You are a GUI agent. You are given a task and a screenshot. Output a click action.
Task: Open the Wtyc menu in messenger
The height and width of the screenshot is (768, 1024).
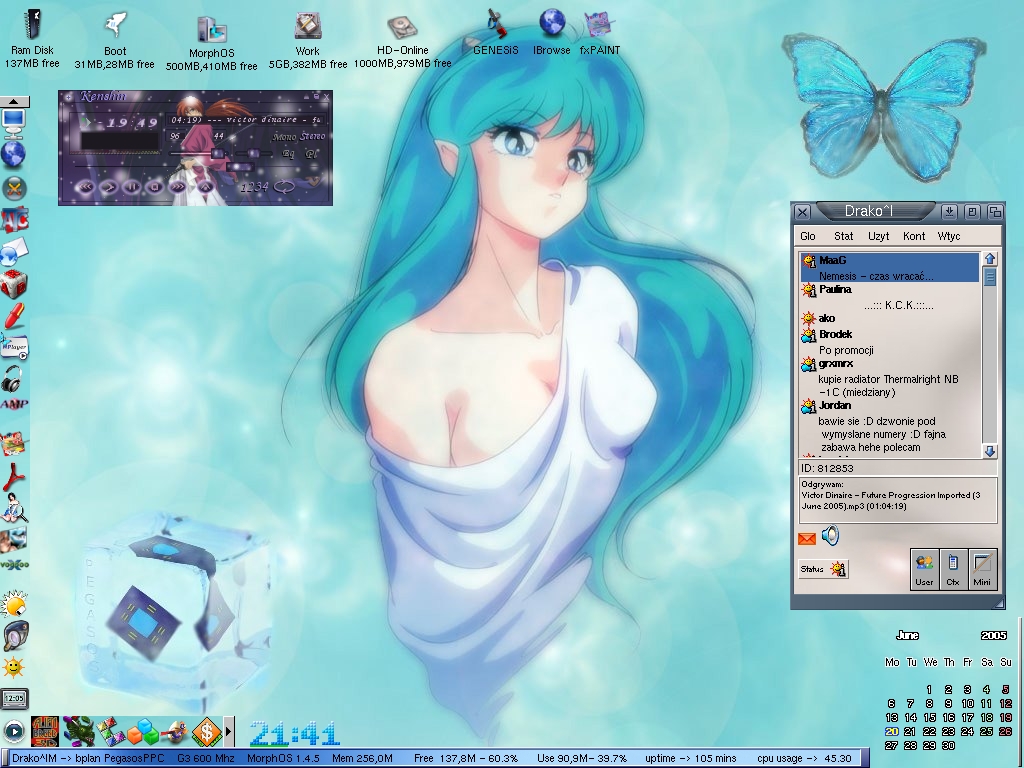pyautogui.click(x=949, y=236)
